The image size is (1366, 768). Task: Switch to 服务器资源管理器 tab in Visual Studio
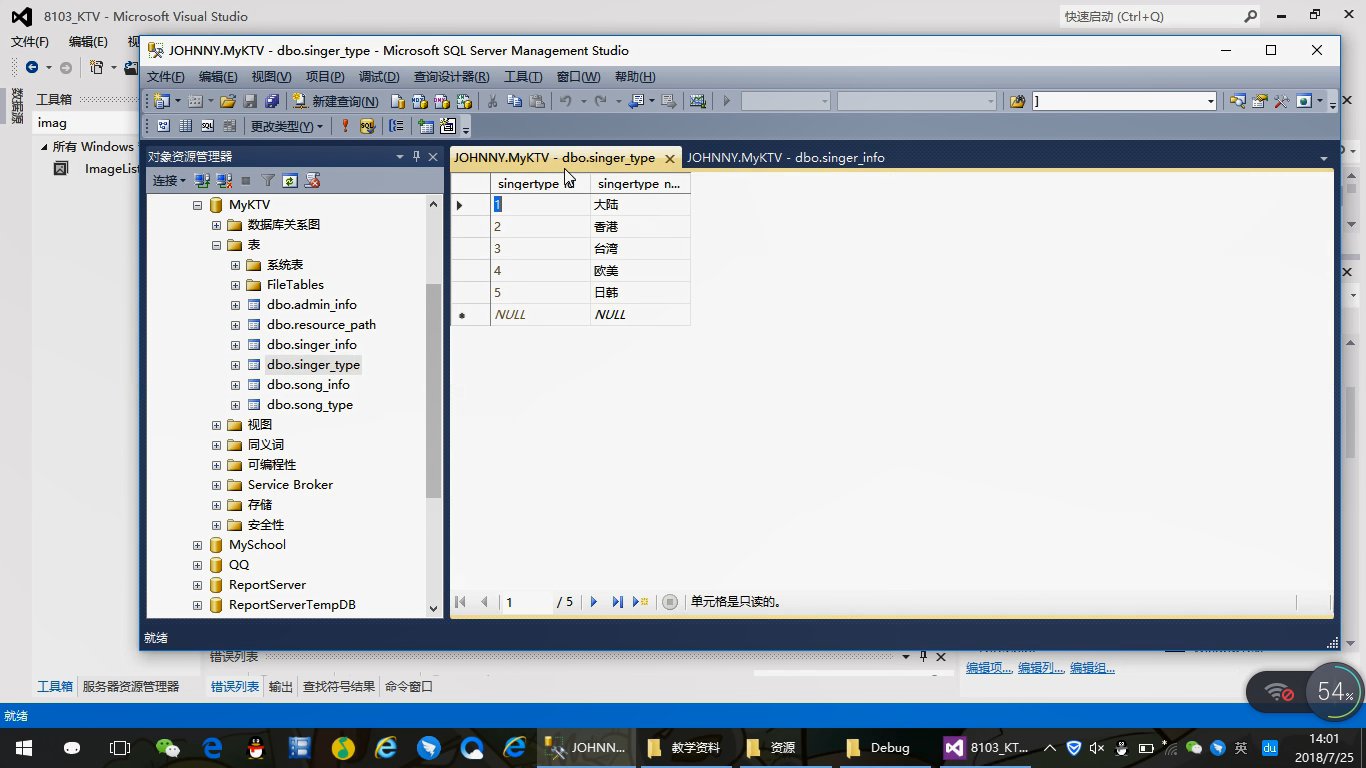pyautogui.click(x=131, y=687)
